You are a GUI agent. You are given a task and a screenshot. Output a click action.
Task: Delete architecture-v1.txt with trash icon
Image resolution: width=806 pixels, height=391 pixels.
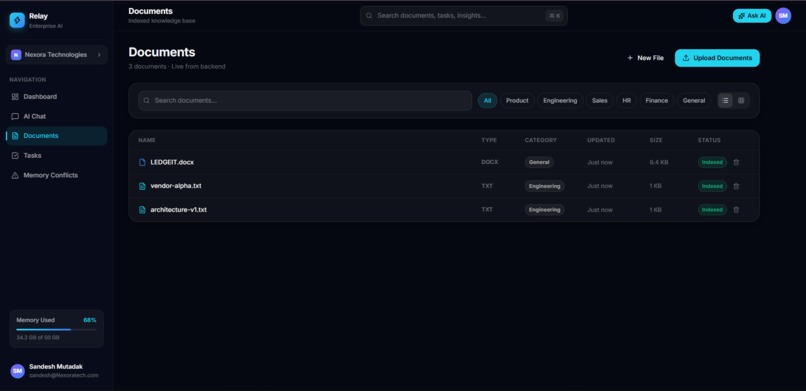tap(736, 210)
